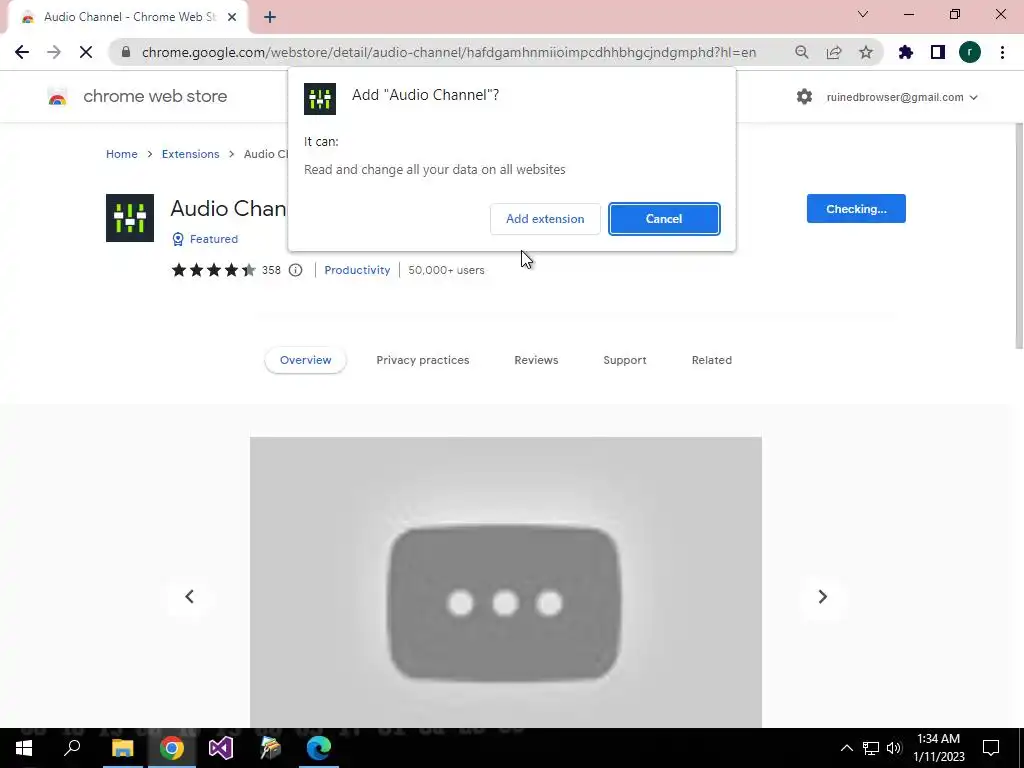Open the taskbar clock and date
Viewport: 1024px width, 768px height.
pyautogui.click(x=938, y=748)
